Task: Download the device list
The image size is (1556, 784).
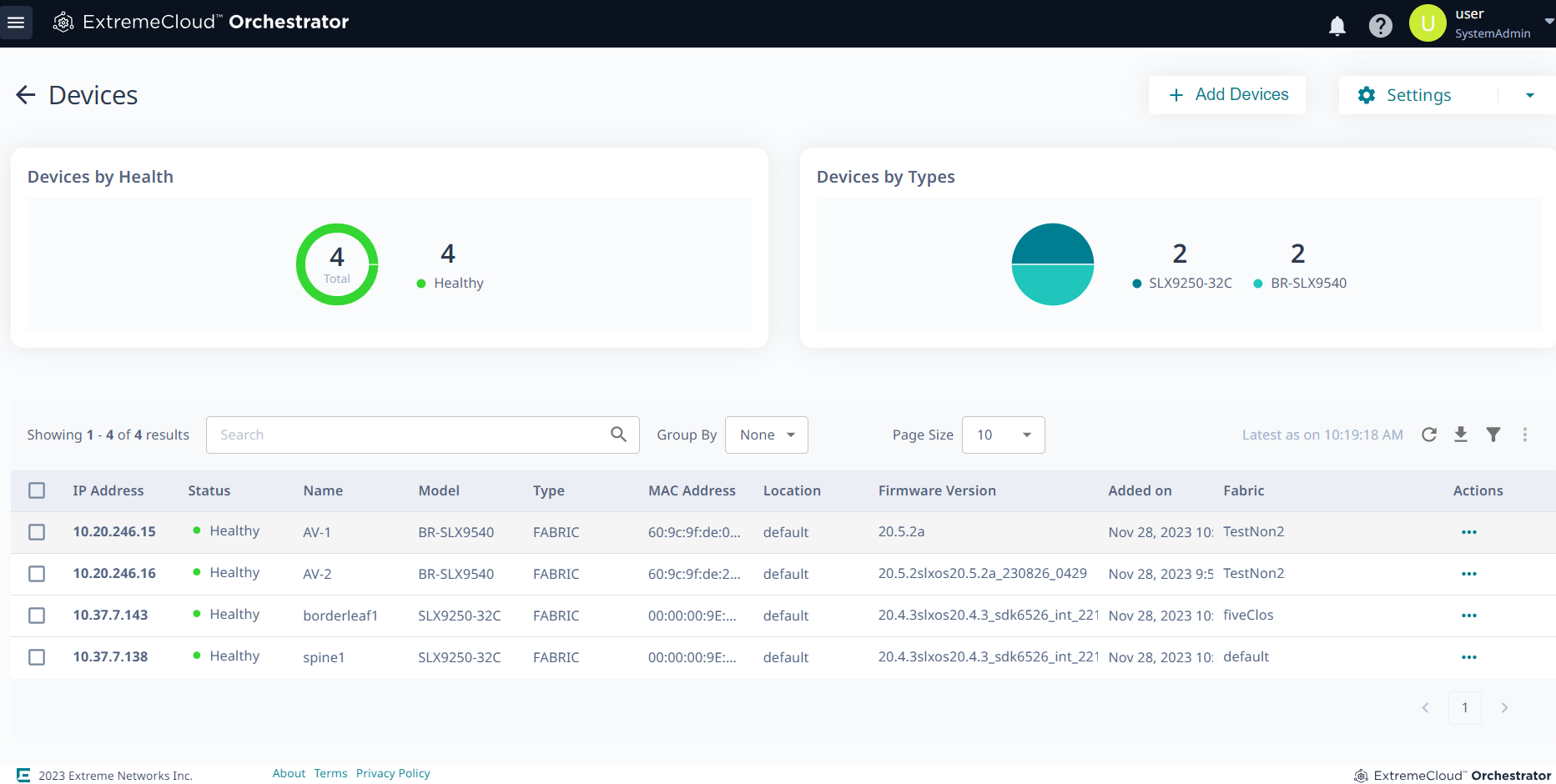Action: (x=1460, y=435)
